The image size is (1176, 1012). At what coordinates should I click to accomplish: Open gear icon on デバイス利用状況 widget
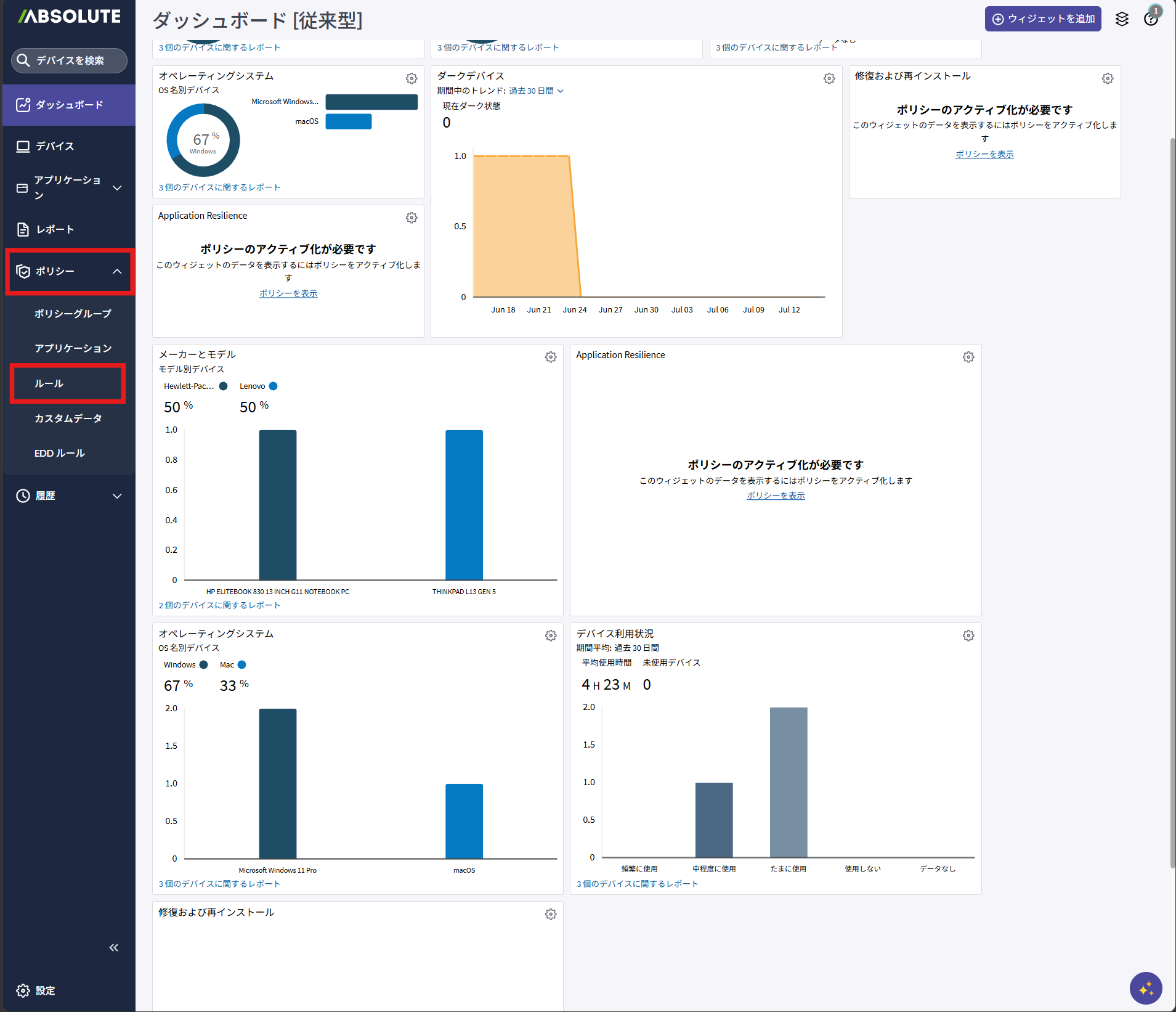point(968,635)
